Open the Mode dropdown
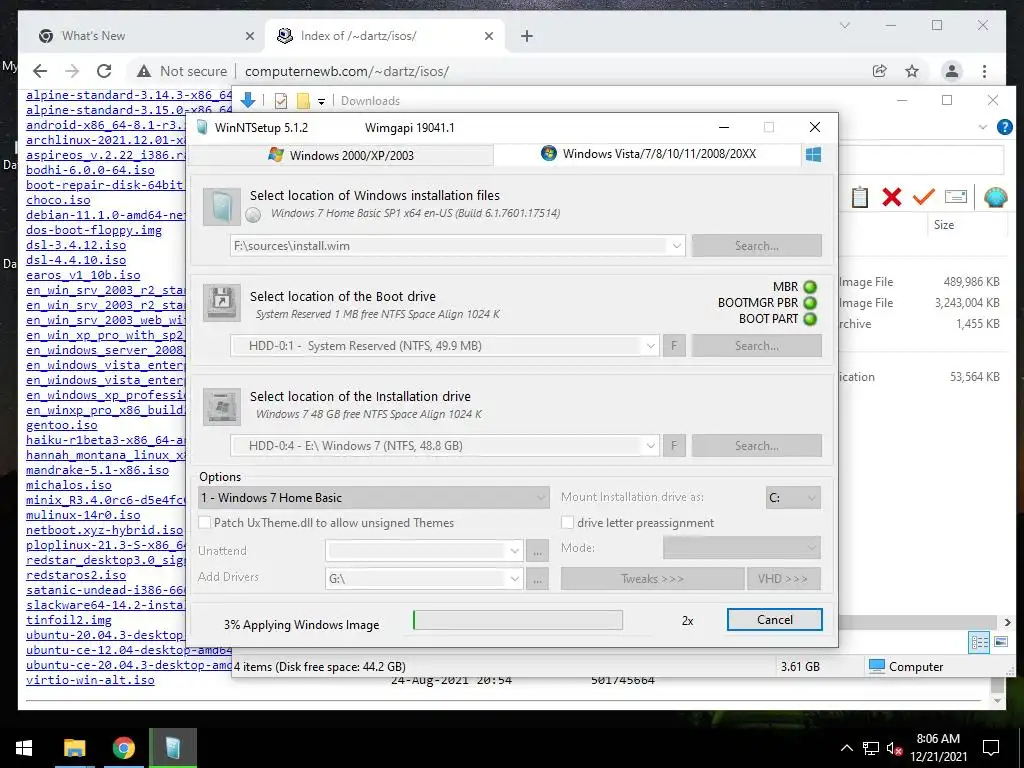The image size is (1024, 768). 741,548
